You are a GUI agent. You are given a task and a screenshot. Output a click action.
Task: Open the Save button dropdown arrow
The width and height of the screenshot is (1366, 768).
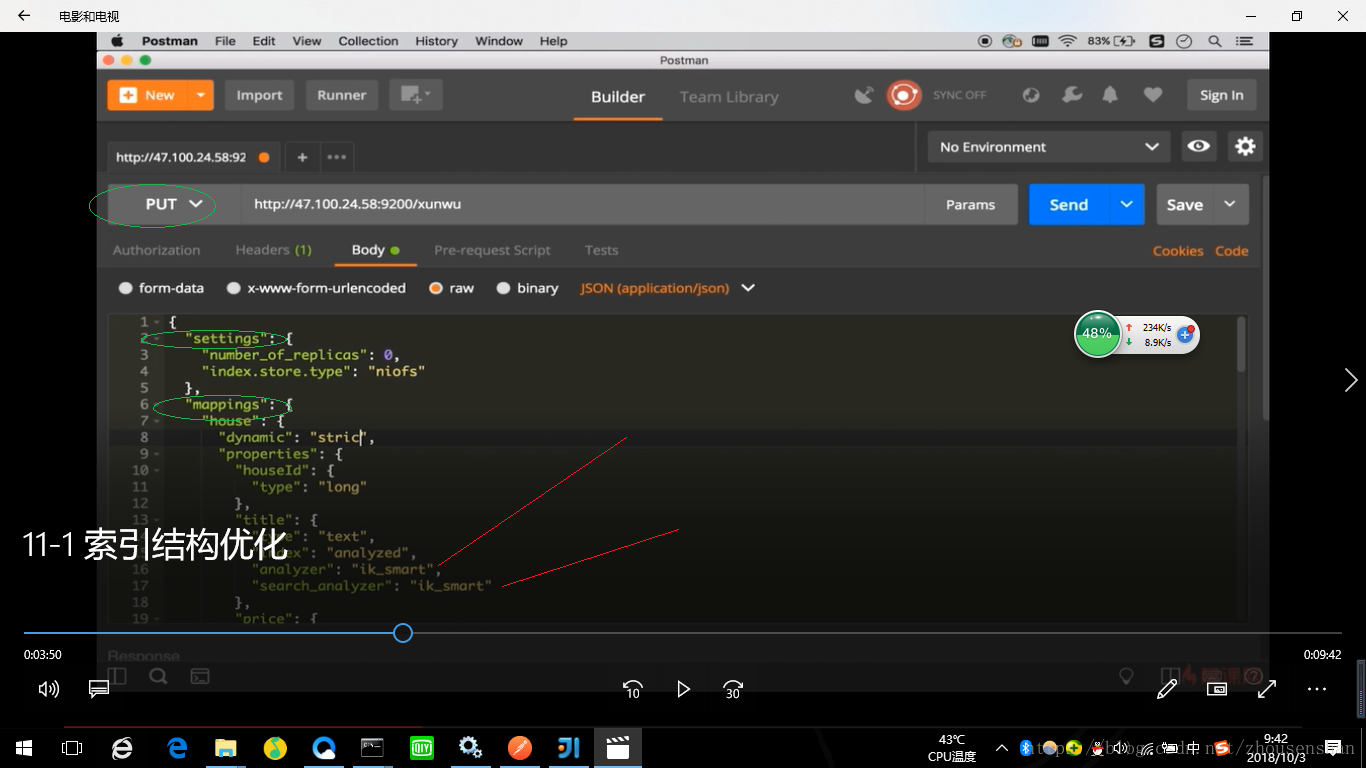[1230, 204]
